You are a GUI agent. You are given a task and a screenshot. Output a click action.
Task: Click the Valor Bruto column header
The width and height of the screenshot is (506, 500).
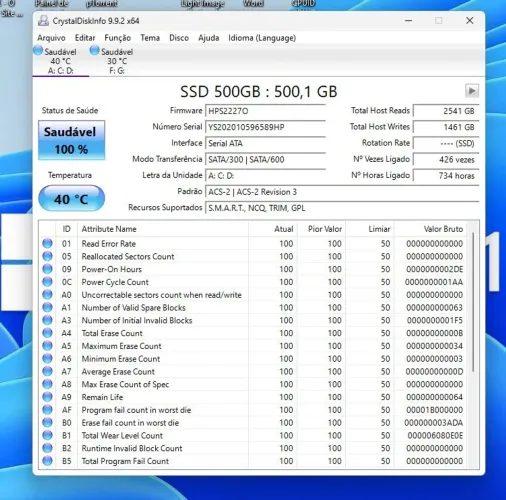coord(430,229)
